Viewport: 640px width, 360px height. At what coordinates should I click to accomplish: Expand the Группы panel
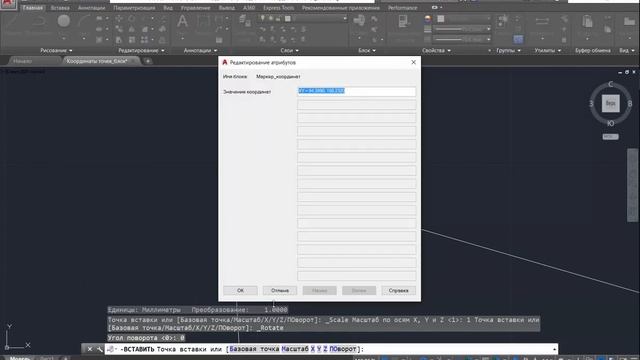[509, 50]
